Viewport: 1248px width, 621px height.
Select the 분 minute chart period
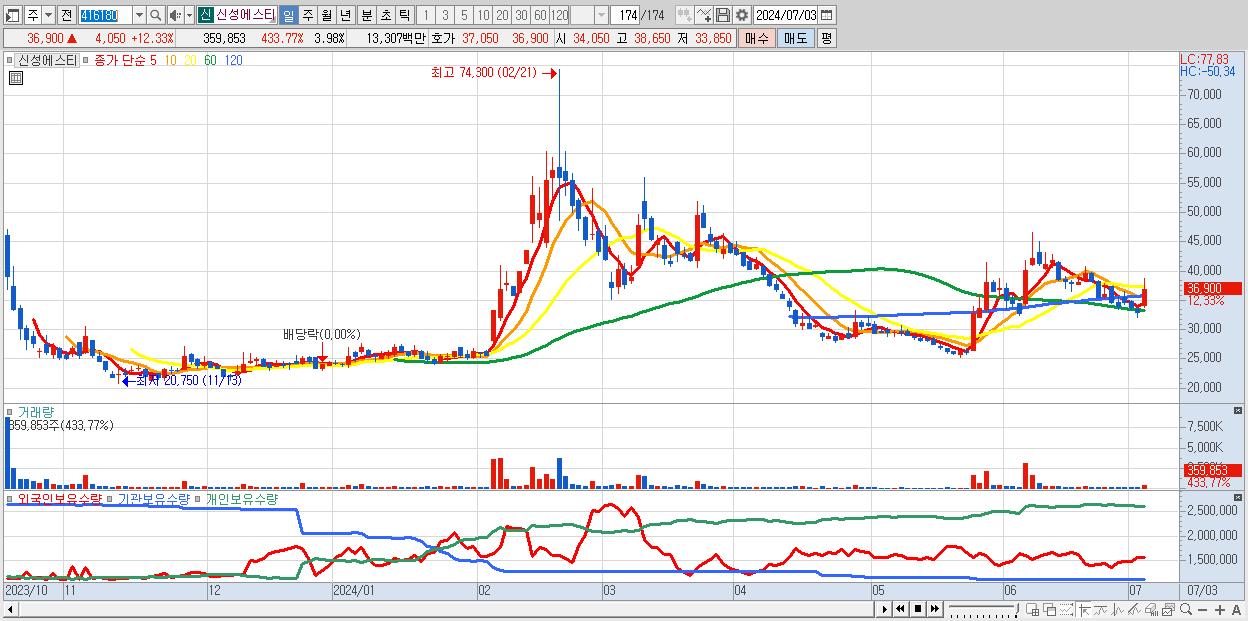click(365, 15)
